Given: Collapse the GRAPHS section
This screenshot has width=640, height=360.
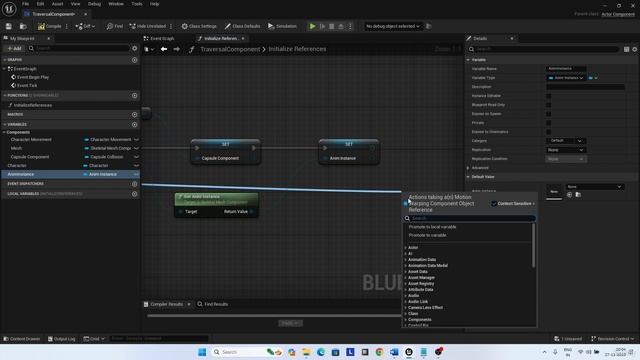Looking at the screenshot, I should pos(5,60).
